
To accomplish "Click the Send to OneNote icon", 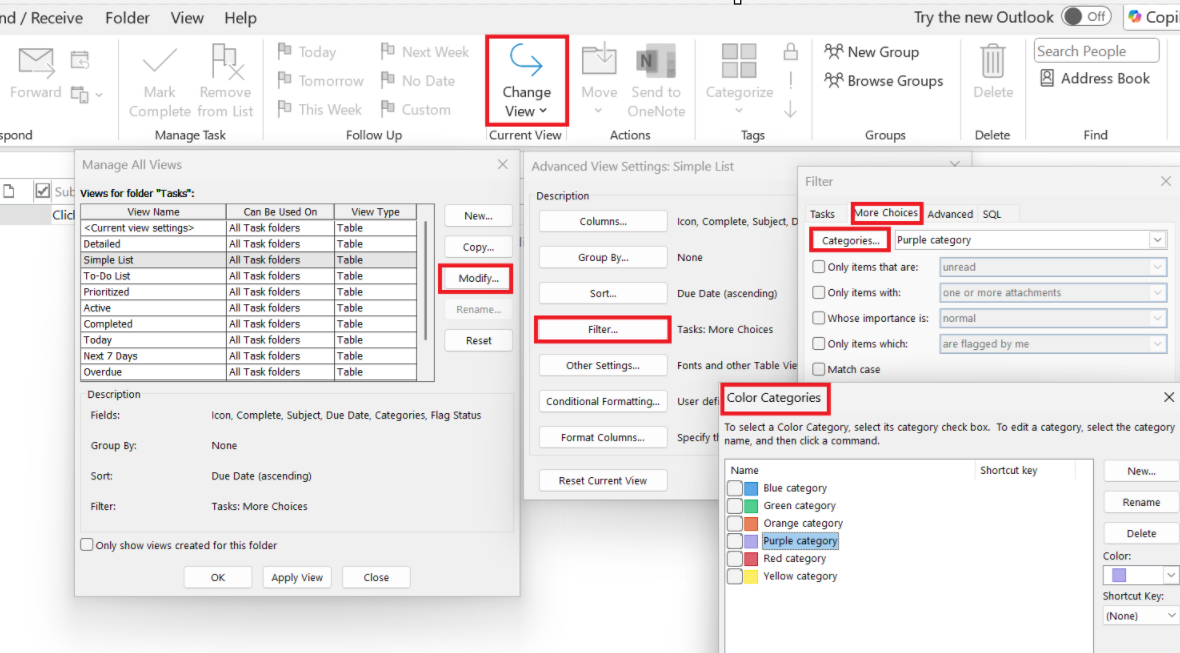I will [655, 61].
